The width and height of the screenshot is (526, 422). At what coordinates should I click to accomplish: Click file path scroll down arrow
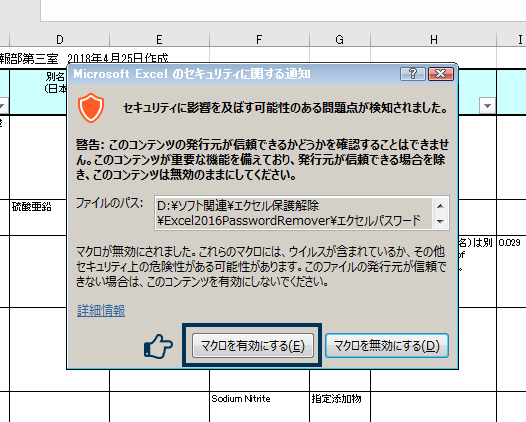[440, 221]
